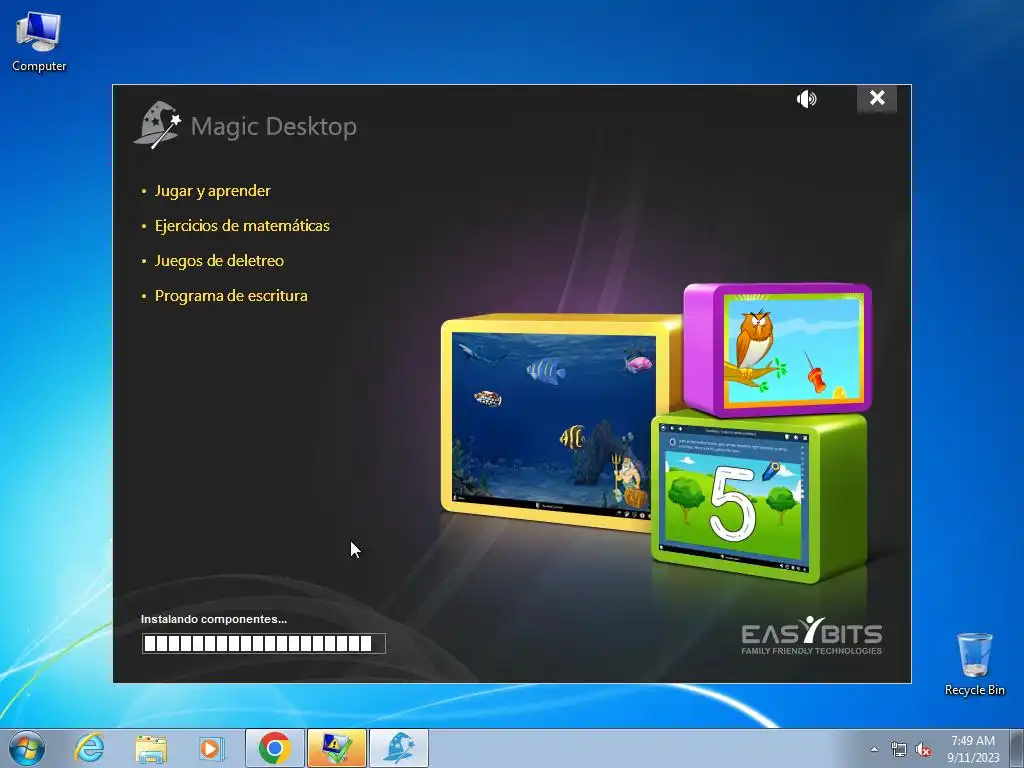Viewport: 1024px width, 768px height.
Task: Click the installation progress bar
Action: click(264, 643)
